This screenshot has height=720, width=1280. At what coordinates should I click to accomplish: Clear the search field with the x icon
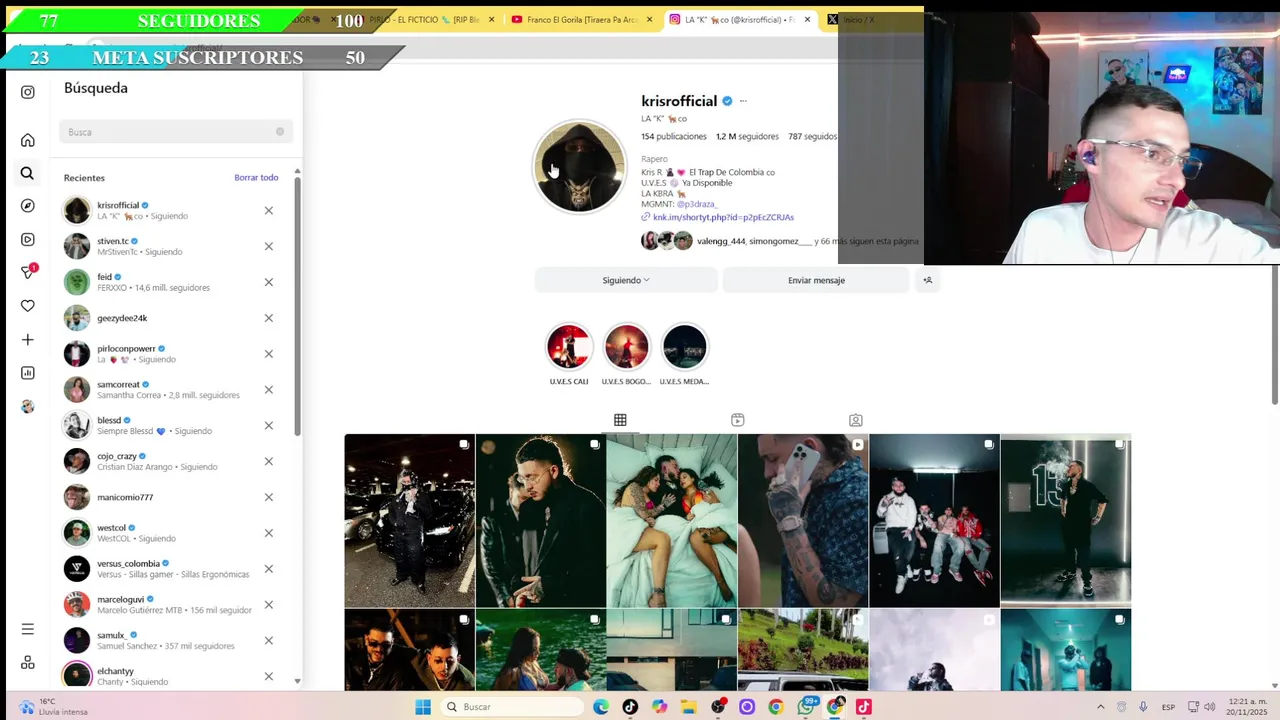(x=280, y=132)
